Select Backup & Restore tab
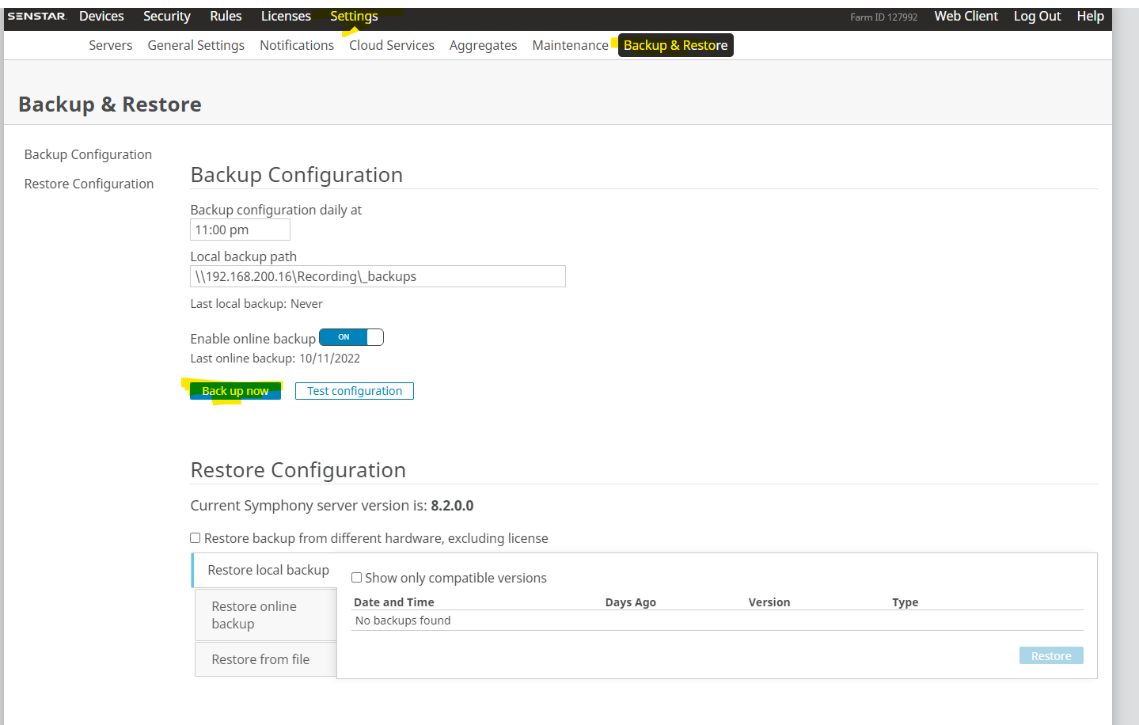The image size is (1139, 725). pos(676,45)
